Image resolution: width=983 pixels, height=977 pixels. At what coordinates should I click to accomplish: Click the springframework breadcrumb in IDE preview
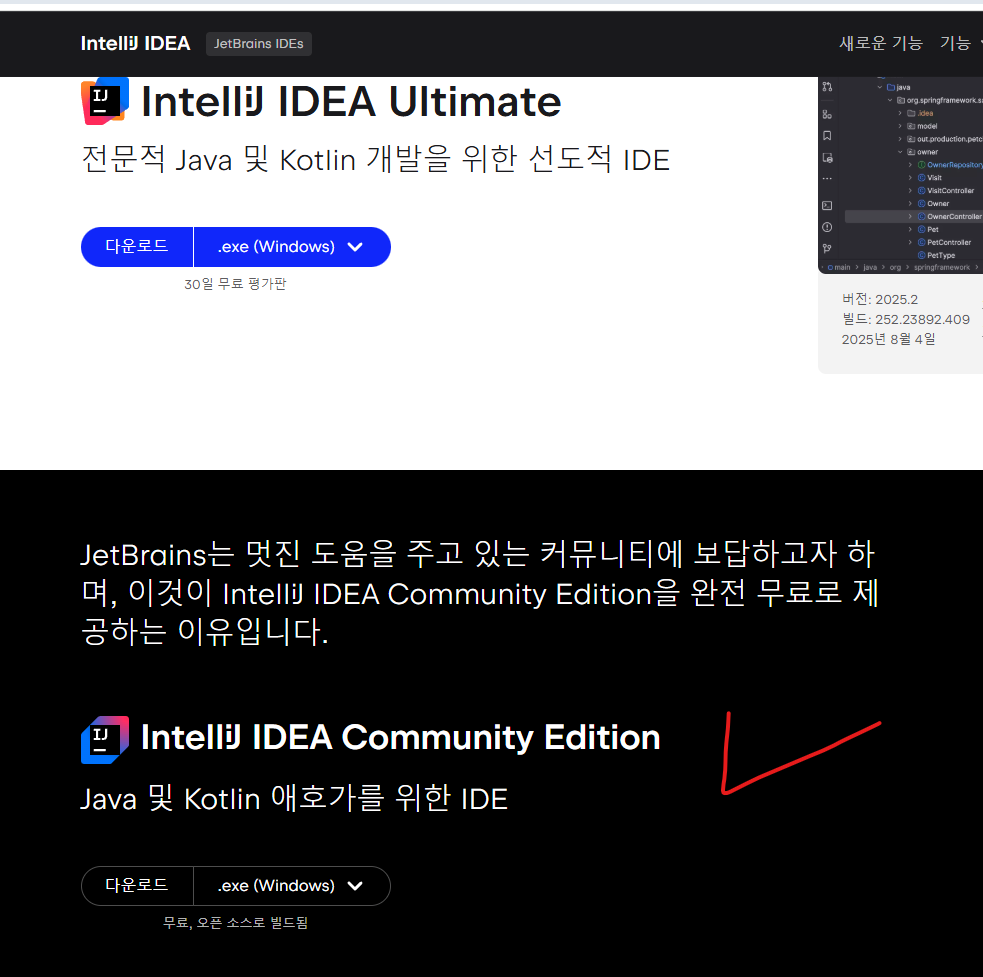click(942, 267)
